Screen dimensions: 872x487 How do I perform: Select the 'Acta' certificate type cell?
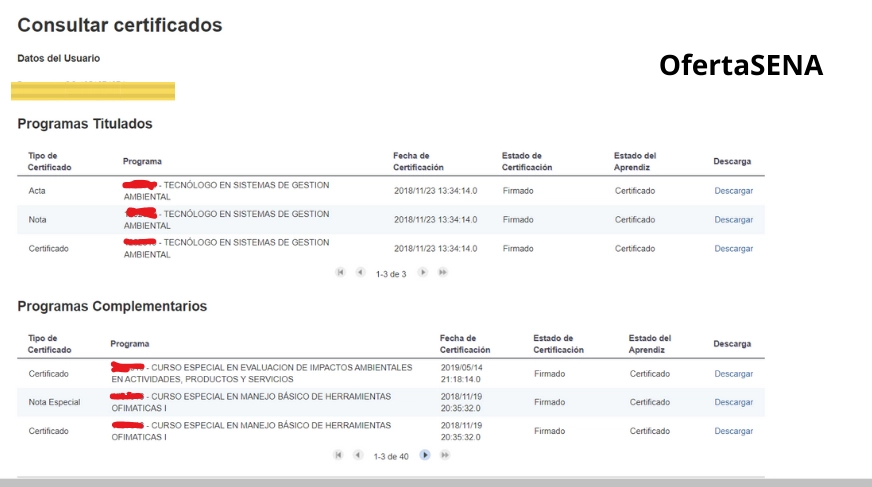coord(37,191)
